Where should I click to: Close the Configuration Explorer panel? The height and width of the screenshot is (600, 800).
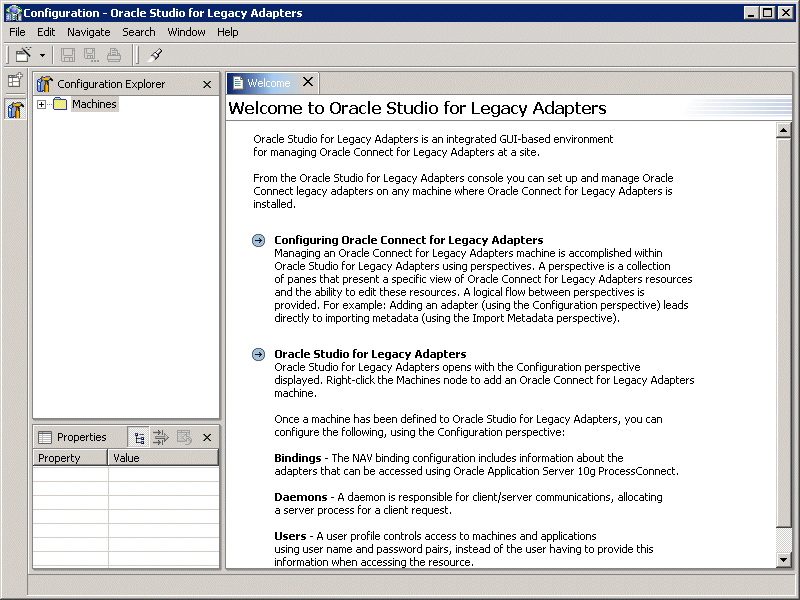207,84
